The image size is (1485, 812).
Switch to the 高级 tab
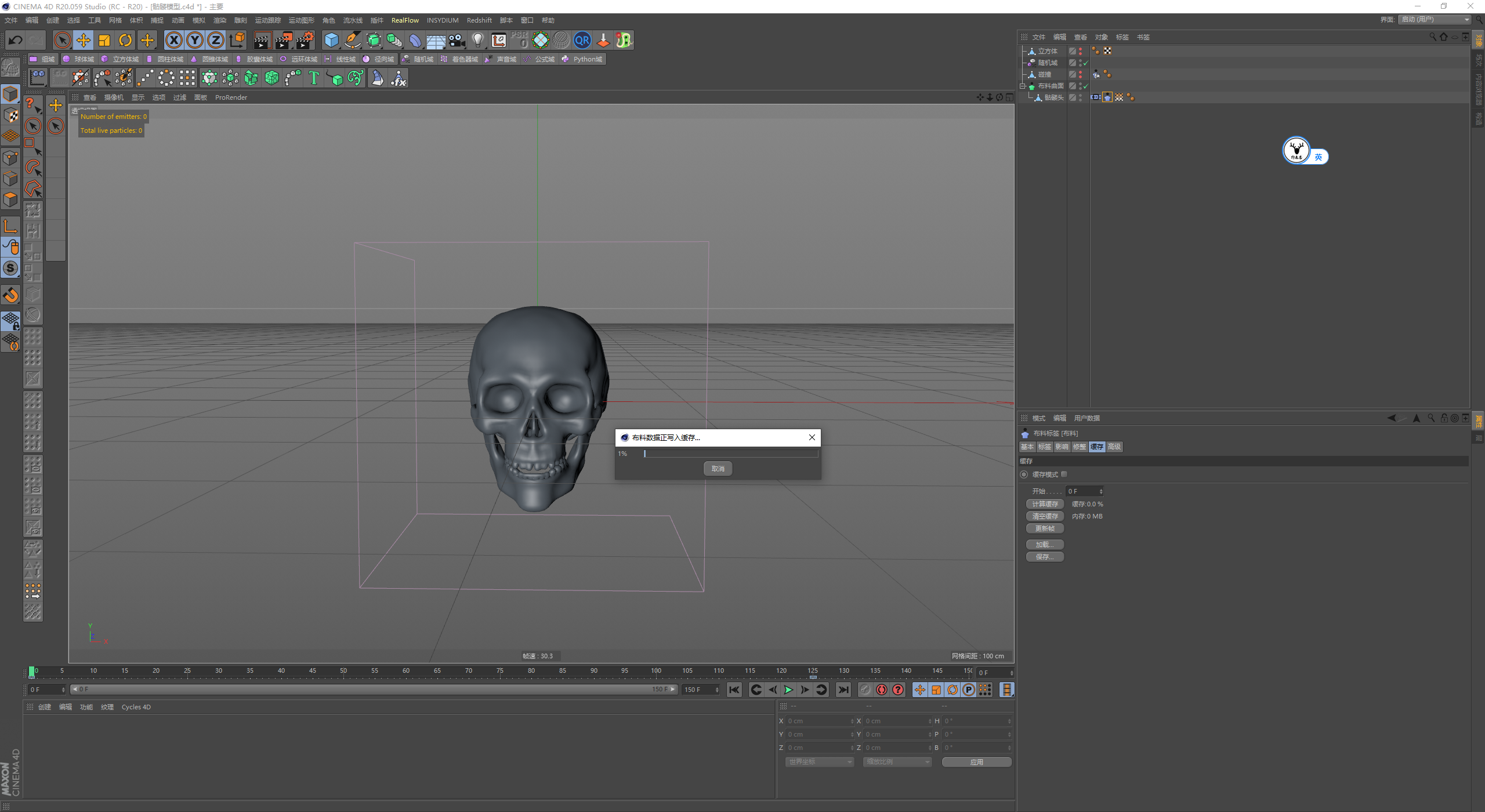1114,447
